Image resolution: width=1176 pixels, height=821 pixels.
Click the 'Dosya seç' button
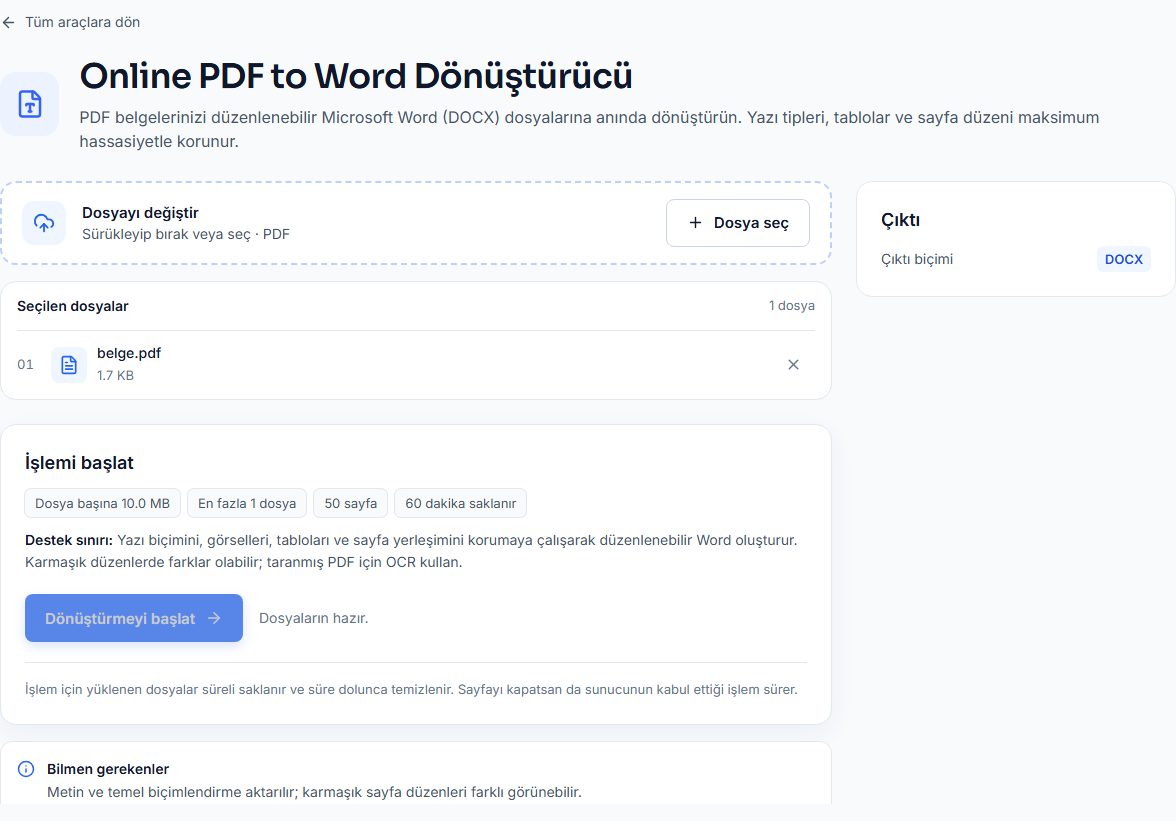tap(737, 223)
